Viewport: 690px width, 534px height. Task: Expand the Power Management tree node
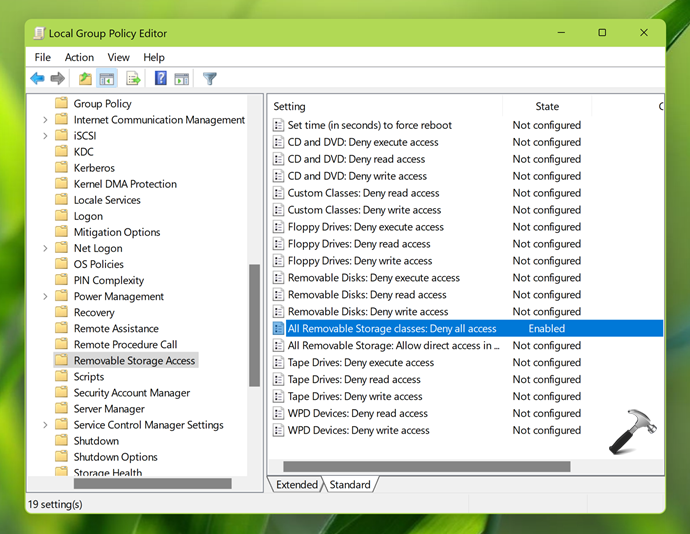click(45, 296)
